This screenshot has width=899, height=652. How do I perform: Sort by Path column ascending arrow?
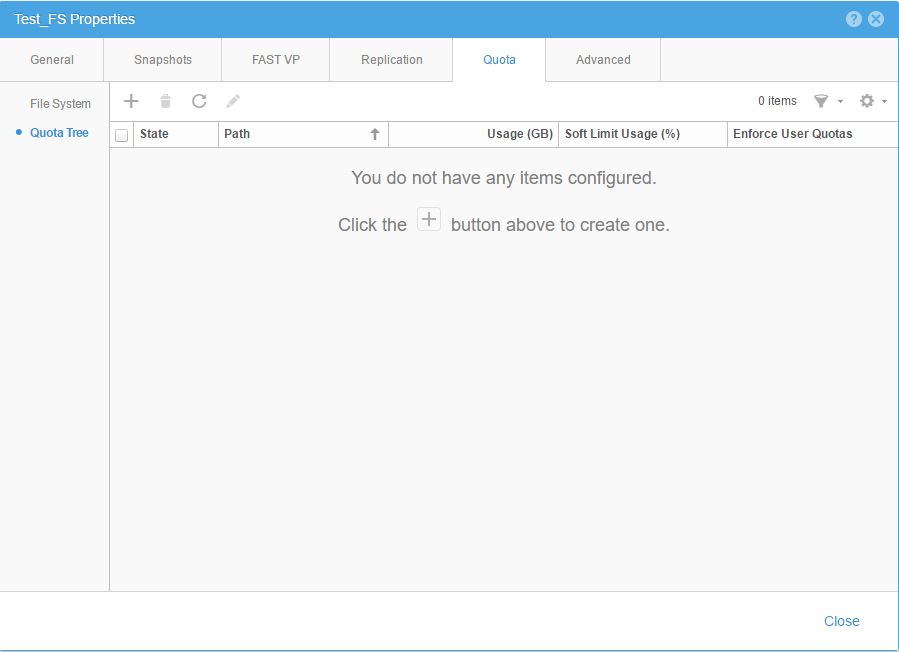coord(375,134)
